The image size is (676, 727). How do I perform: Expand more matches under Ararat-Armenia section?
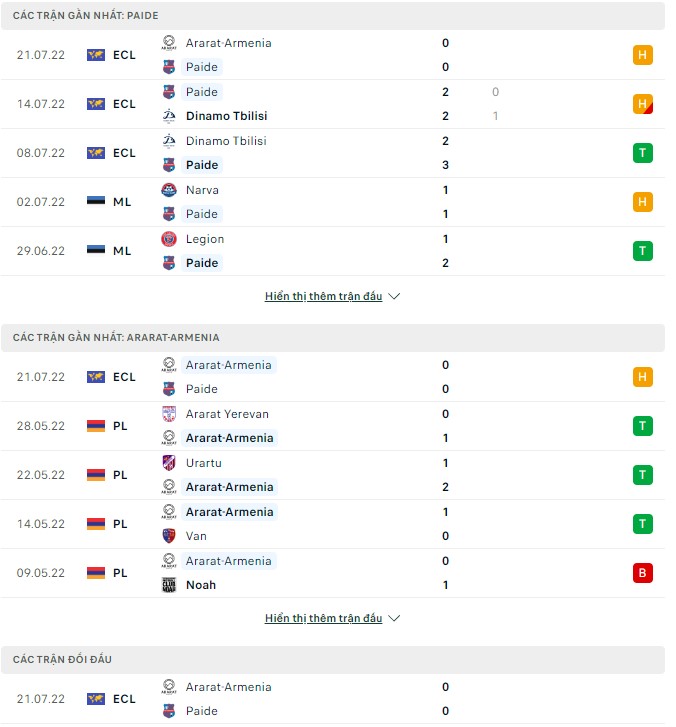click(x=323, y=619)
